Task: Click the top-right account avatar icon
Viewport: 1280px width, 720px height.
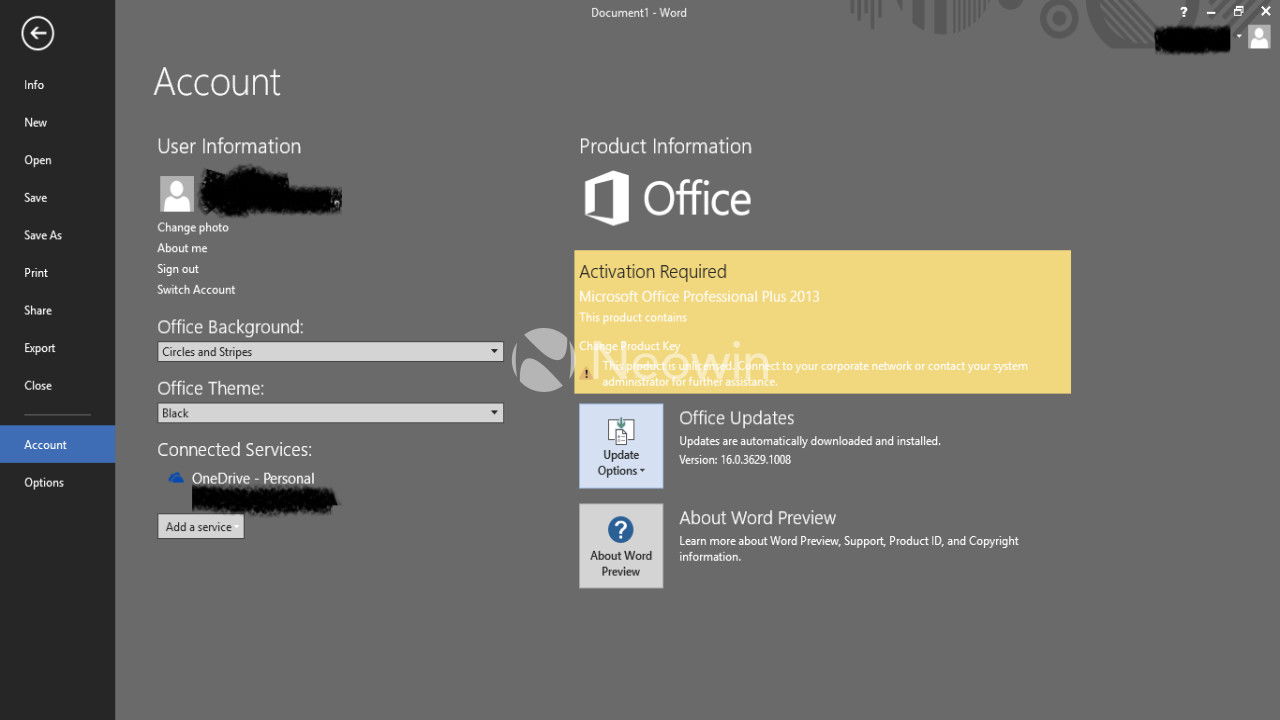Action: click(1259, 37)
